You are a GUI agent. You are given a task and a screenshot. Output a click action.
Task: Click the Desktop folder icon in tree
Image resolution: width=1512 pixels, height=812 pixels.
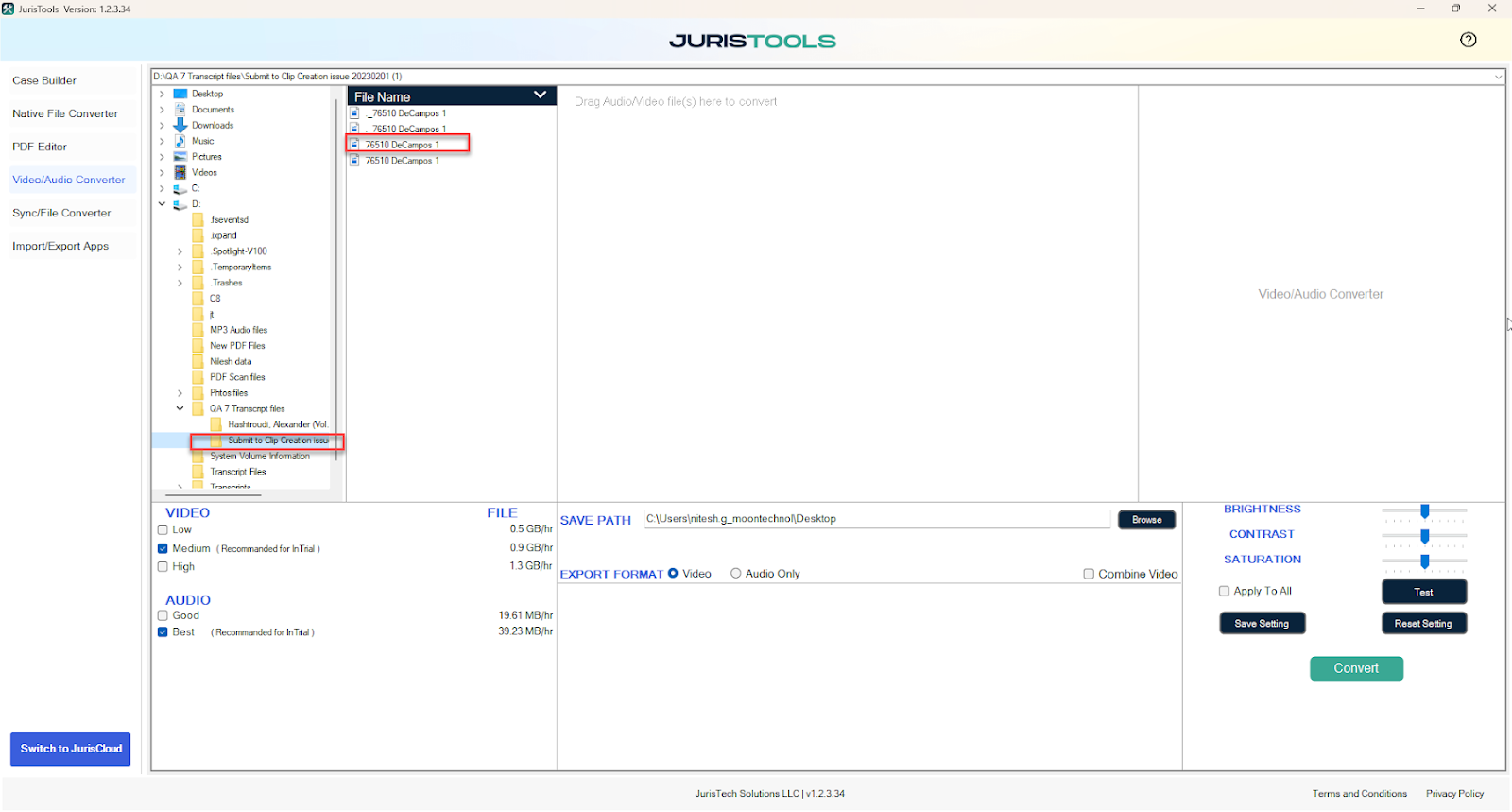point(180,94)
